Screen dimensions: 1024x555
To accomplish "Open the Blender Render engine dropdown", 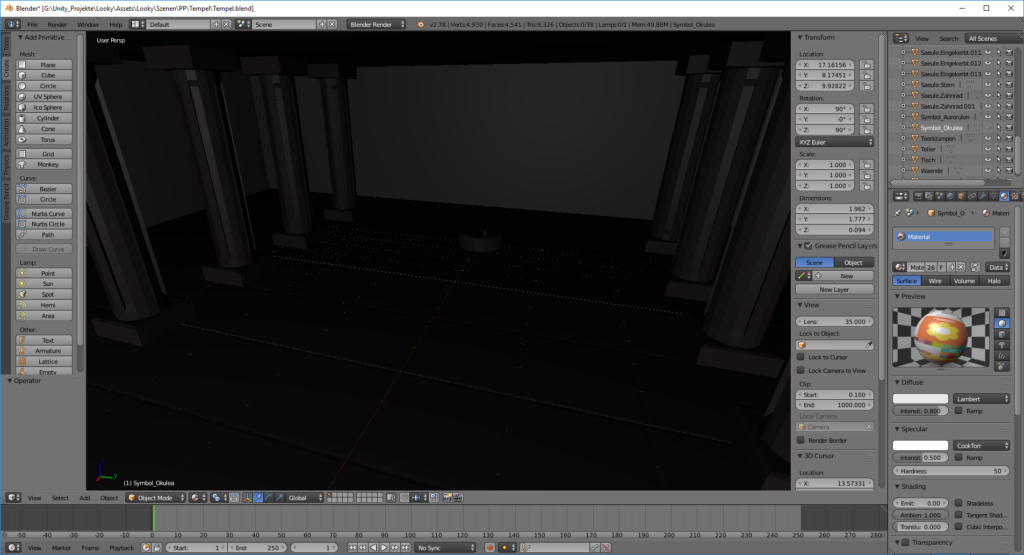I will (377, 24).
